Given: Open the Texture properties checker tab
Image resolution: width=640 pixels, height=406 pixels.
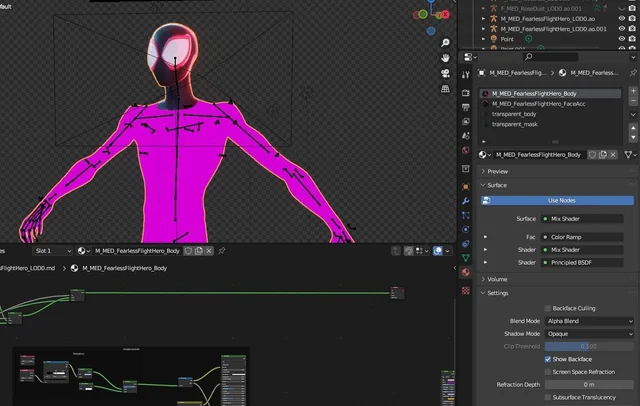Looking at the screenshot, I should pos(466,291).
